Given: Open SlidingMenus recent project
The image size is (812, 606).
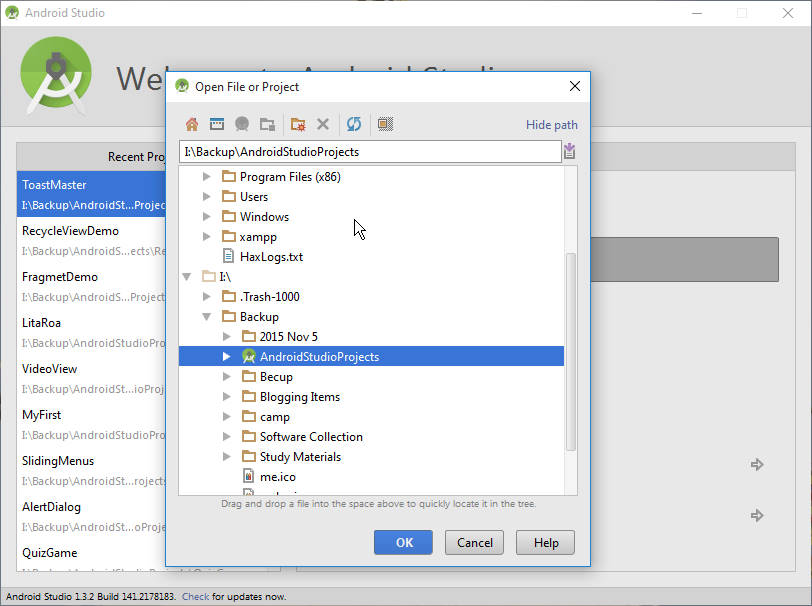Looking at the screenshot, I should [x=91, y=471].
